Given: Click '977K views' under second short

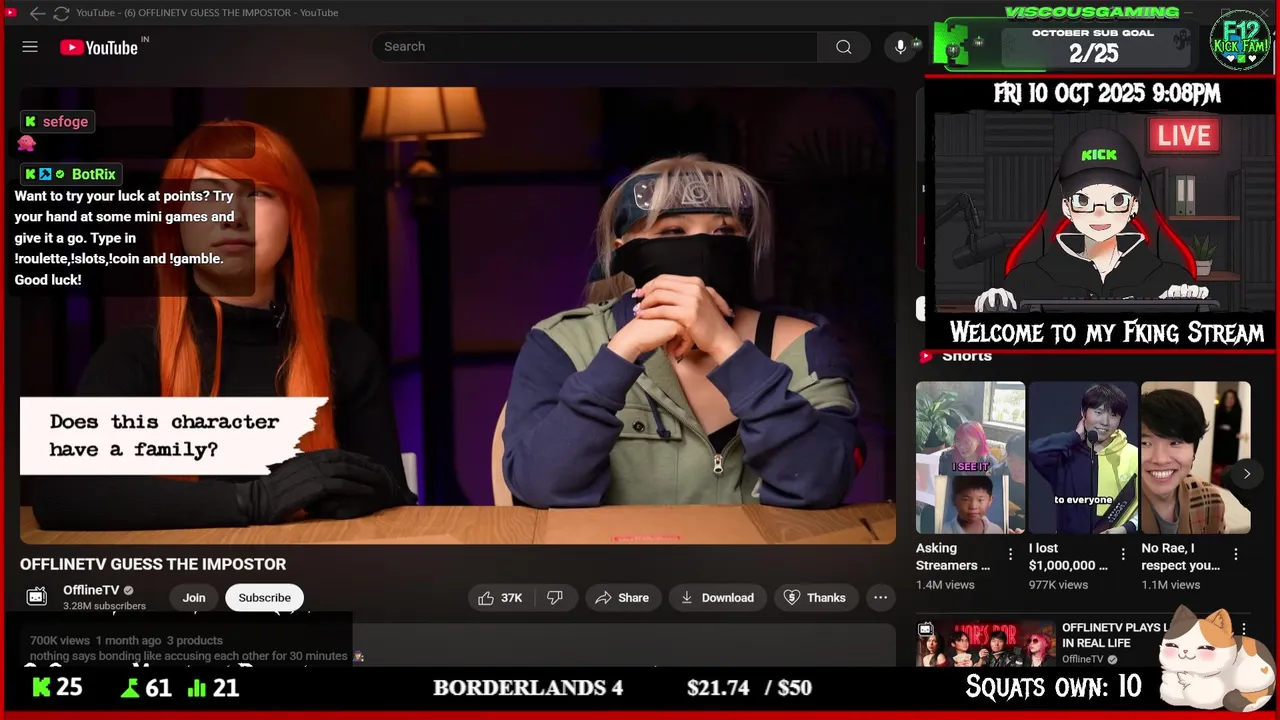Looking at the screenshot, I should coord(1058,585).
